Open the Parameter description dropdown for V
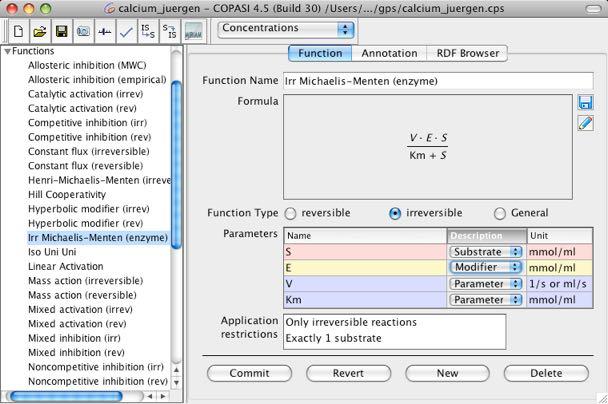The width and height of the screenshot is (608, 404). pyautogui.click(x=486, y=284)
